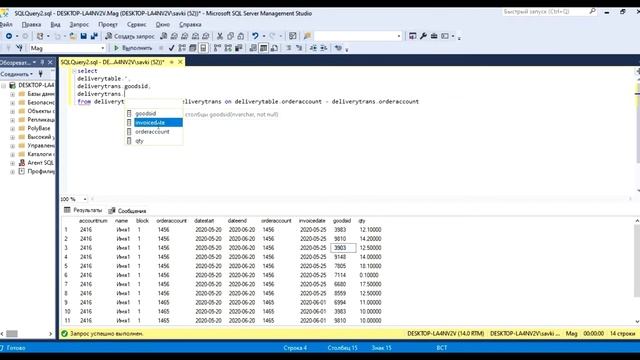
Task: Expand the Агент SQL node
Action: point(12,163)
